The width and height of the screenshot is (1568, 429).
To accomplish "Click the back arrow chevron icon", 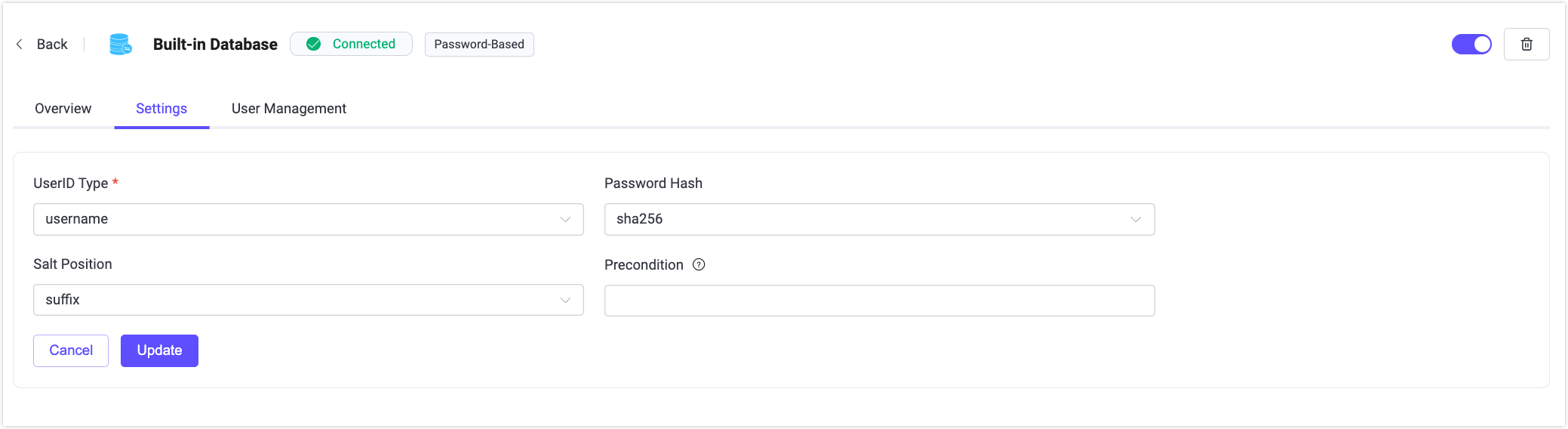I will 20,45.
